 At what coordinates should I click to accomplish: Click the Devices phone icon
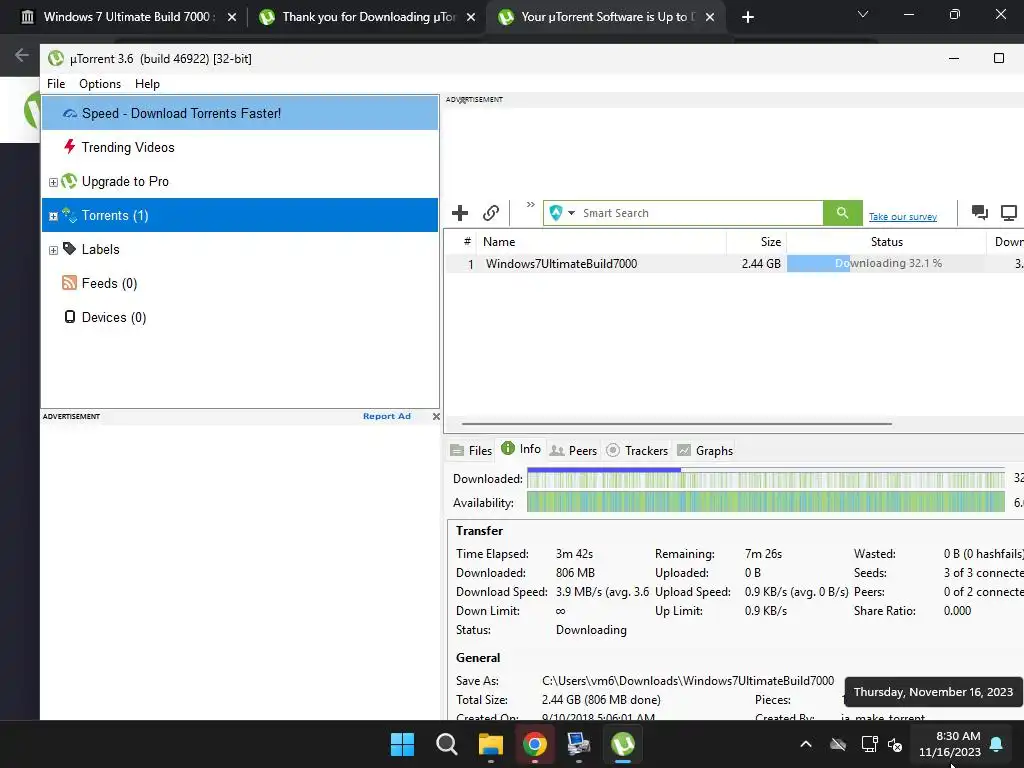[69, 317]
